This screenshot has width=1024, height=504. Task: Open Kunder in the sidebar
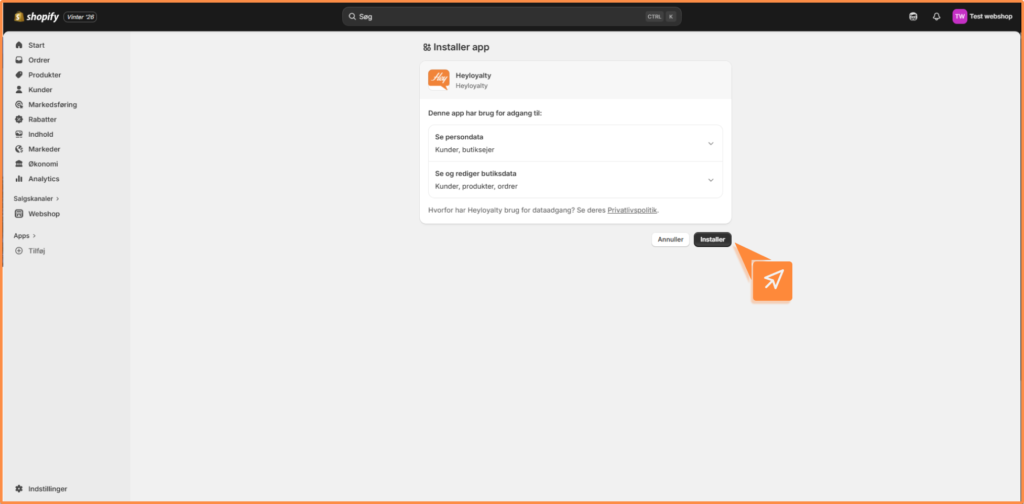[40, 90]
